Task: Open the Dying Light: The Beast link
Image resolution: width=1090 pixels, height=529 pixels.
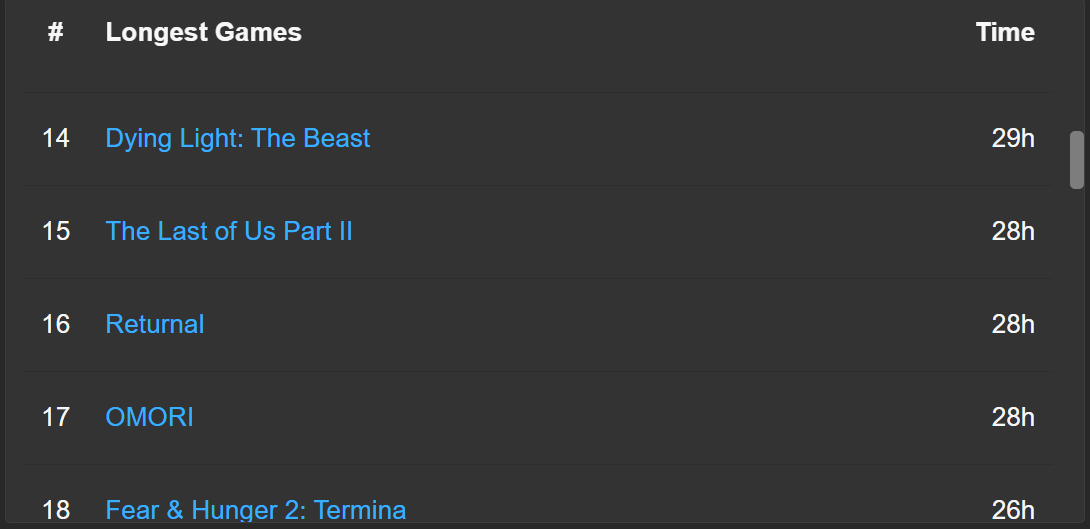Action: pos(237,138)
